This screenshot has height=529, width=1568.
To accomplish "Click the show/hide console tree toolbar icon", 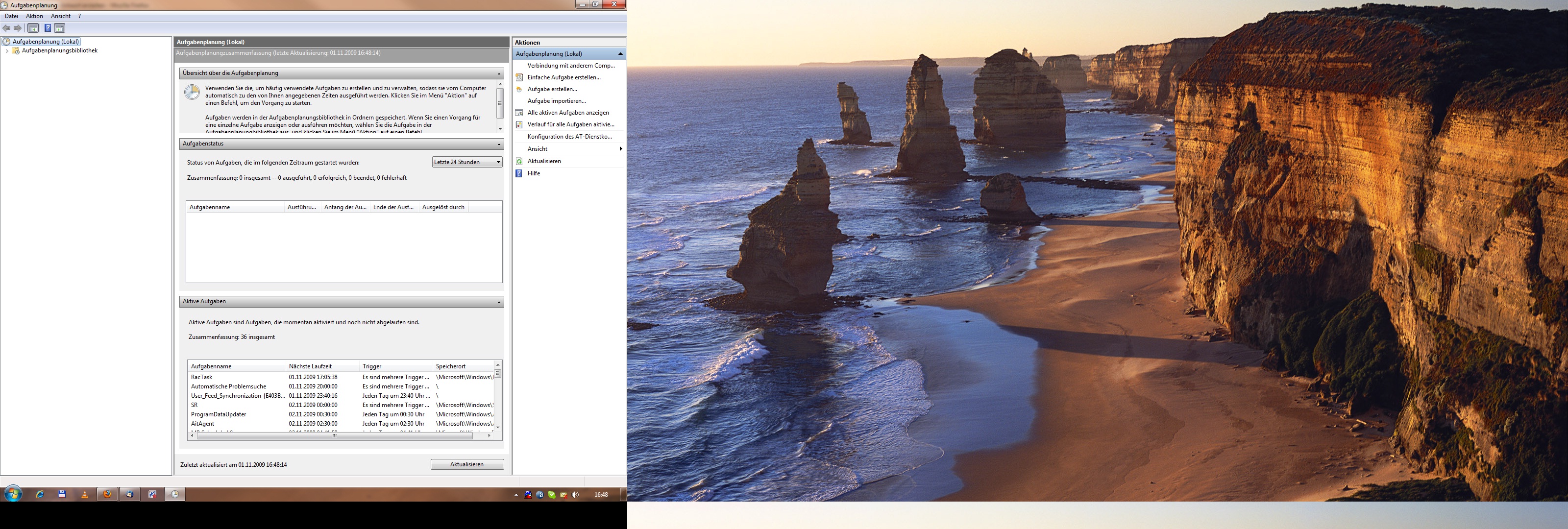I will [33, 28].
